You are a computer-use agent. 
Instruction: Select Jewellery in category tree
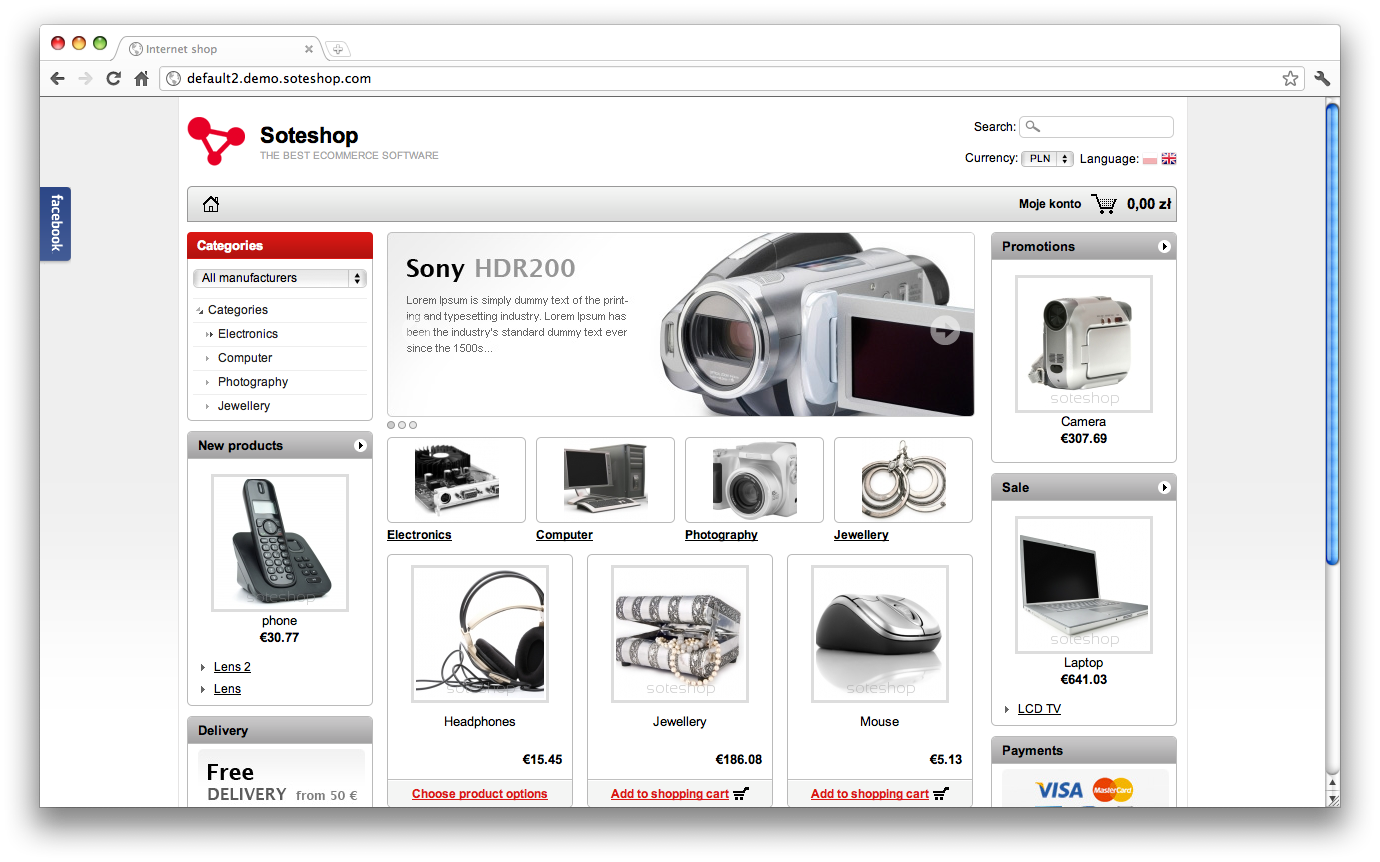tap(244, 406)
